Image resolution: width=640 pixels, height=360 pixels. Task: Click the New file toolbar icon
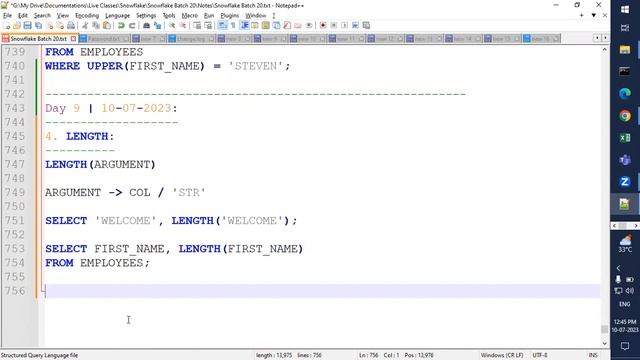[7, 25]
